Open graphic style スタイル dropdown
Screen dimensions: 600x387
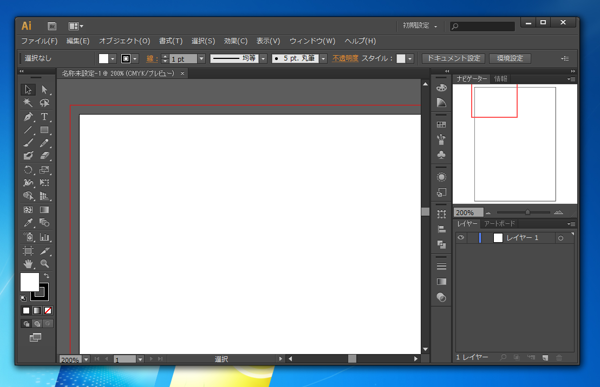[410, 59]
